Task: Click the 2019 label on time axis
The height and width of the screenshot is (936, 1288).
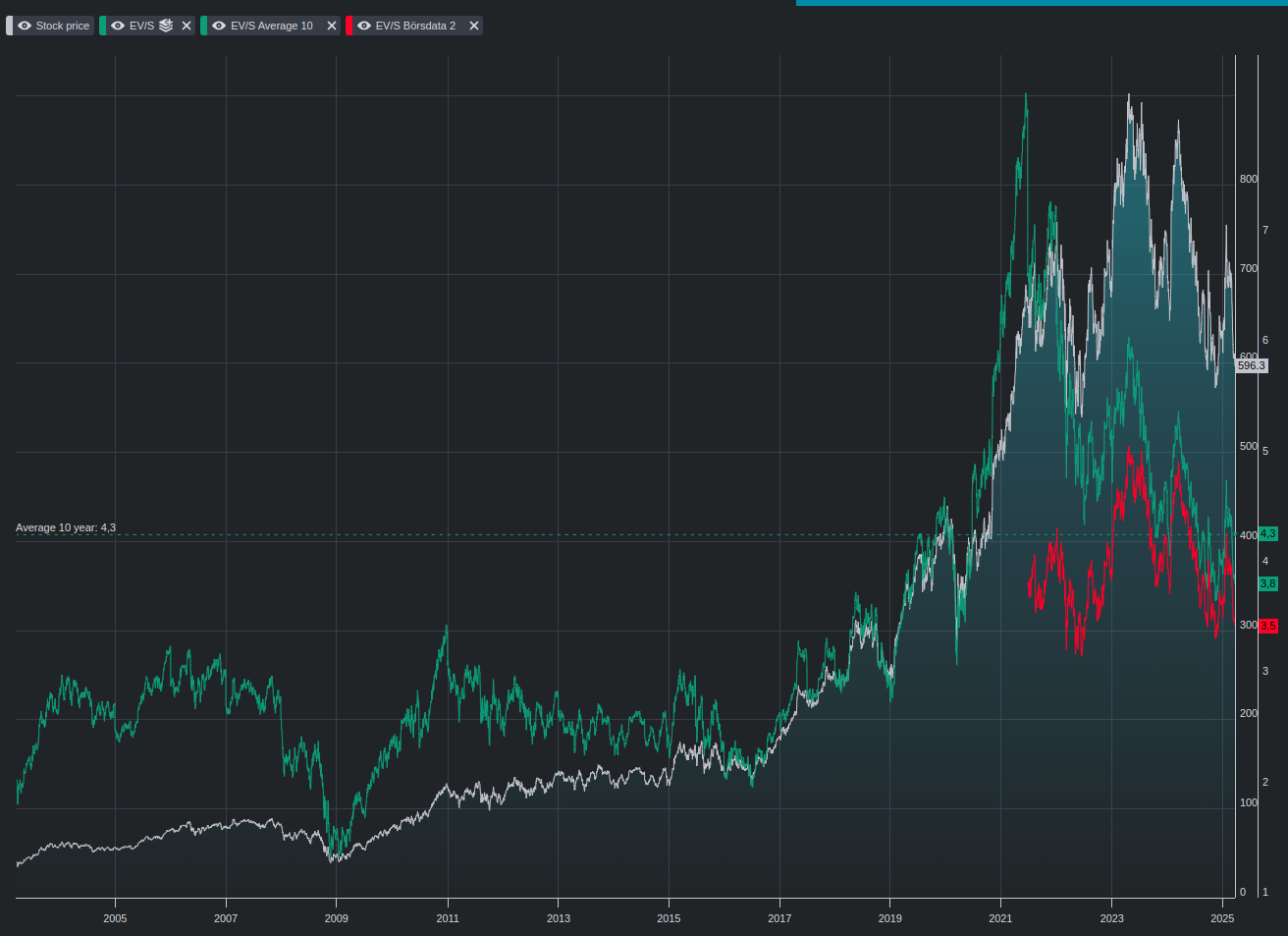Action: coord(890,918)
